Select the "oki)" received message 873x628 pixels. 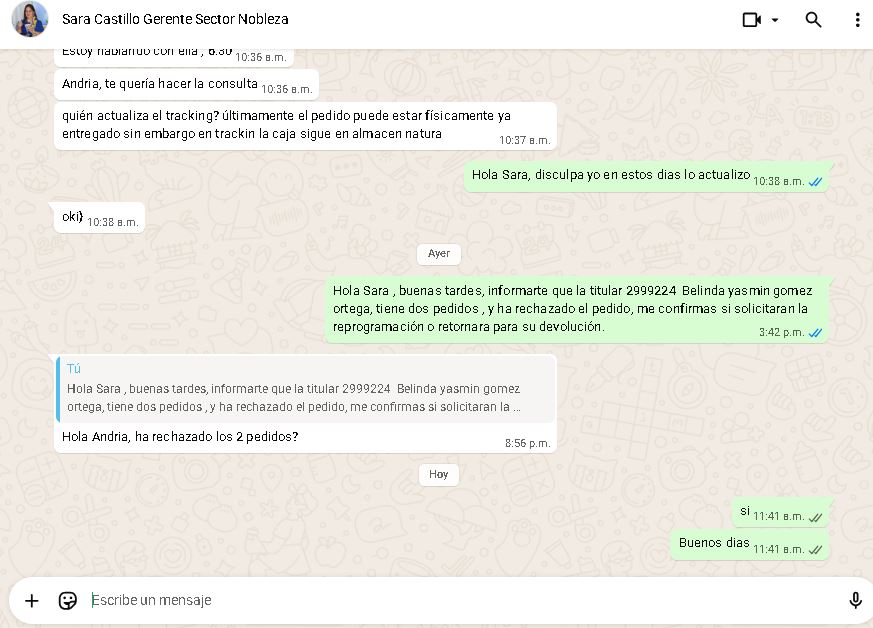click(x=72, y=217)
